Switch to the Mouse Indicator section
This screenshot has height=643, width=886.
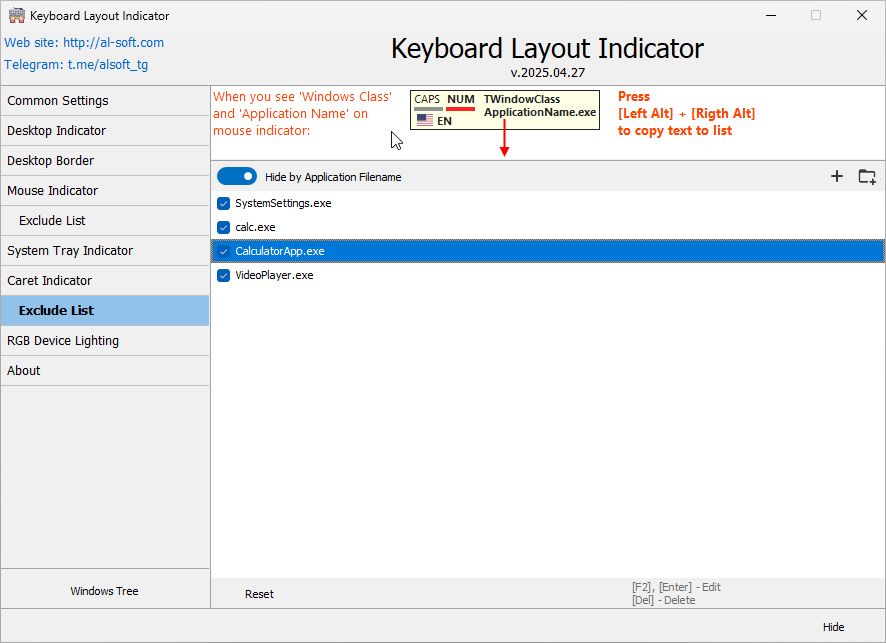pos(52,190)
